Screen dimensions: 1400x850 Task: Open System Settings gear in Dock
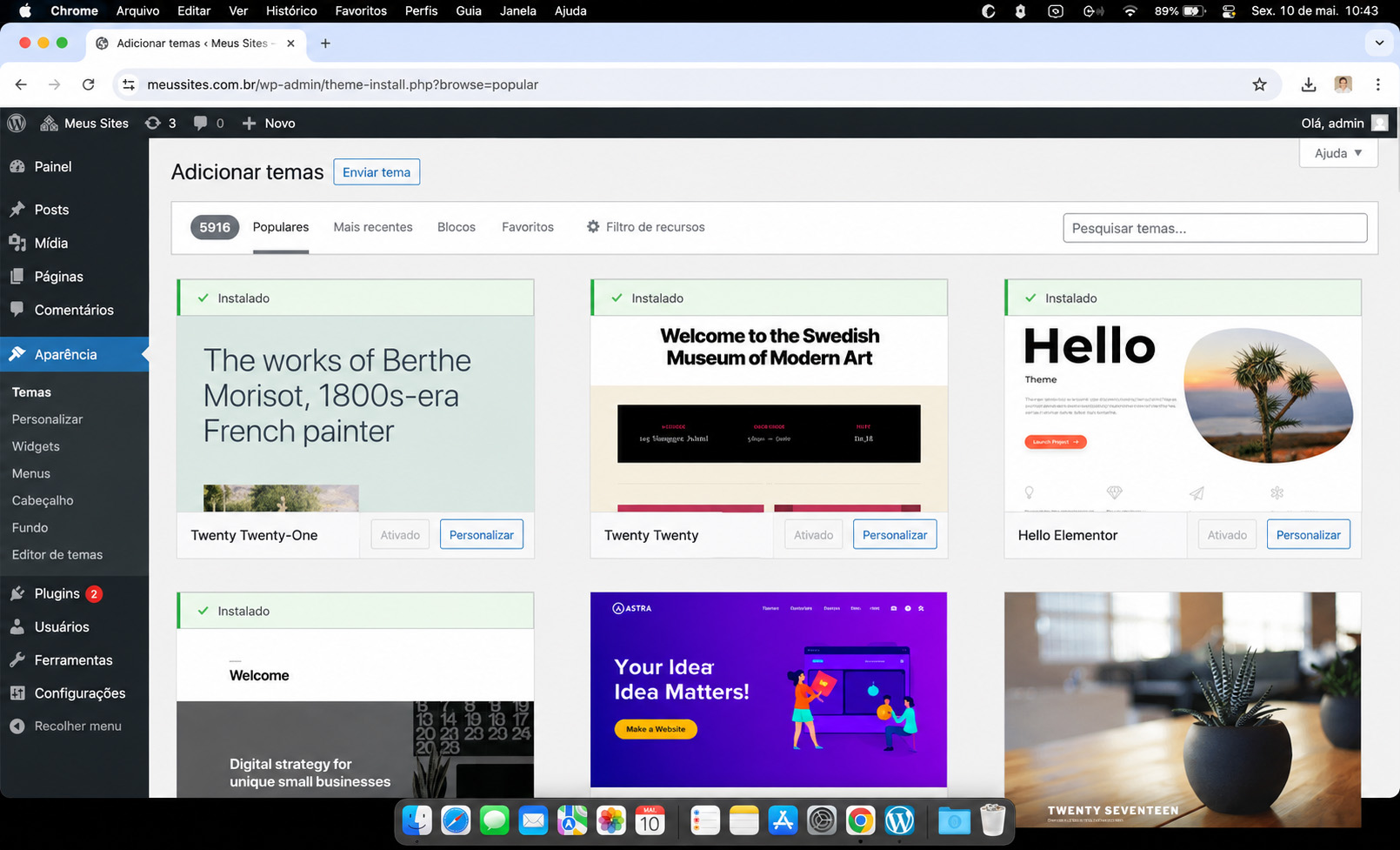(822, 820)
